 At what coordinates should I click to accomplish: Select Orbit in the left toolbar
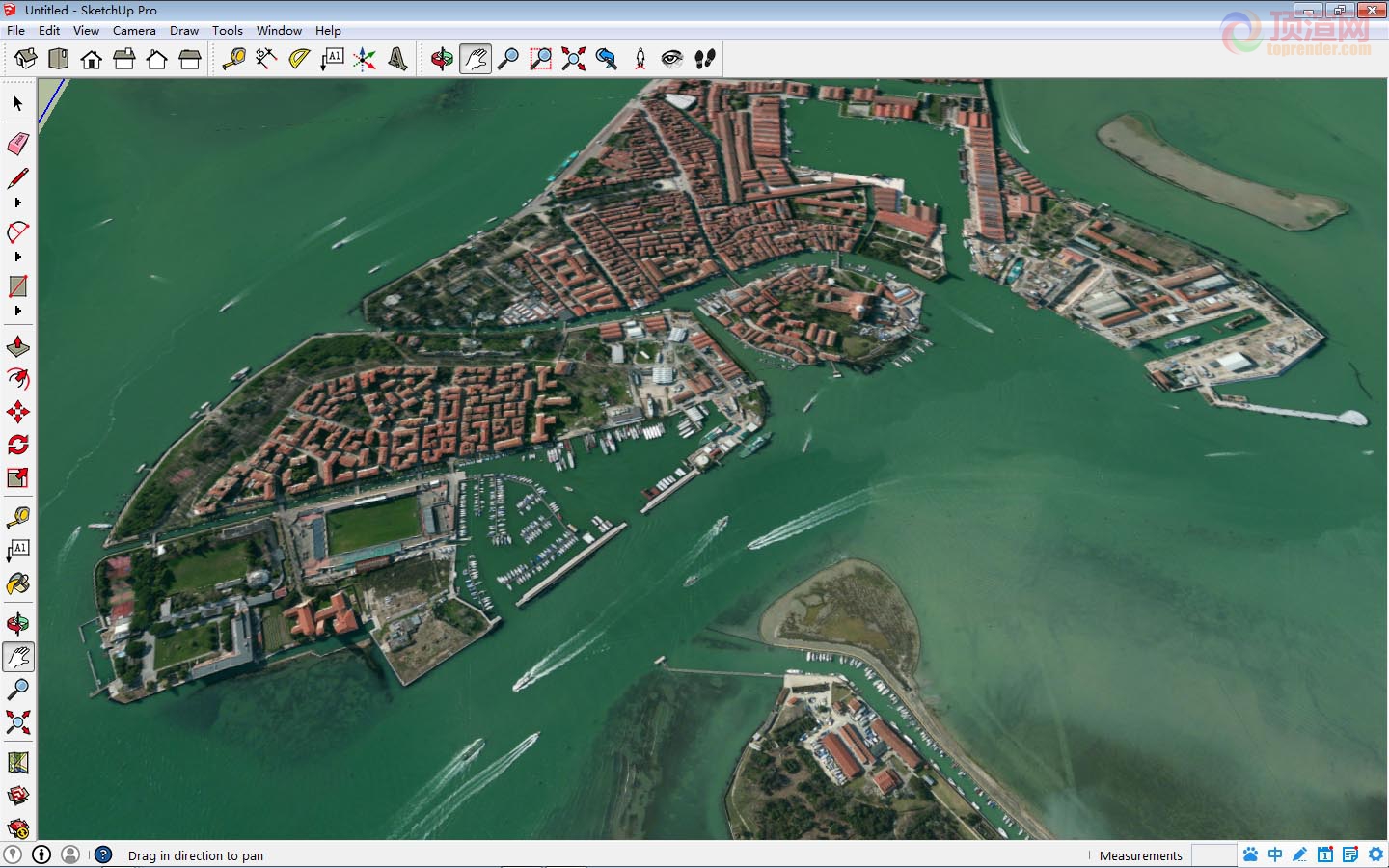tap(18, 624)
